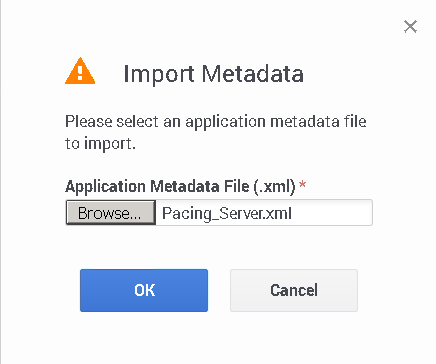
Task: Click the Browse... file button
Action: pos(111,213)
